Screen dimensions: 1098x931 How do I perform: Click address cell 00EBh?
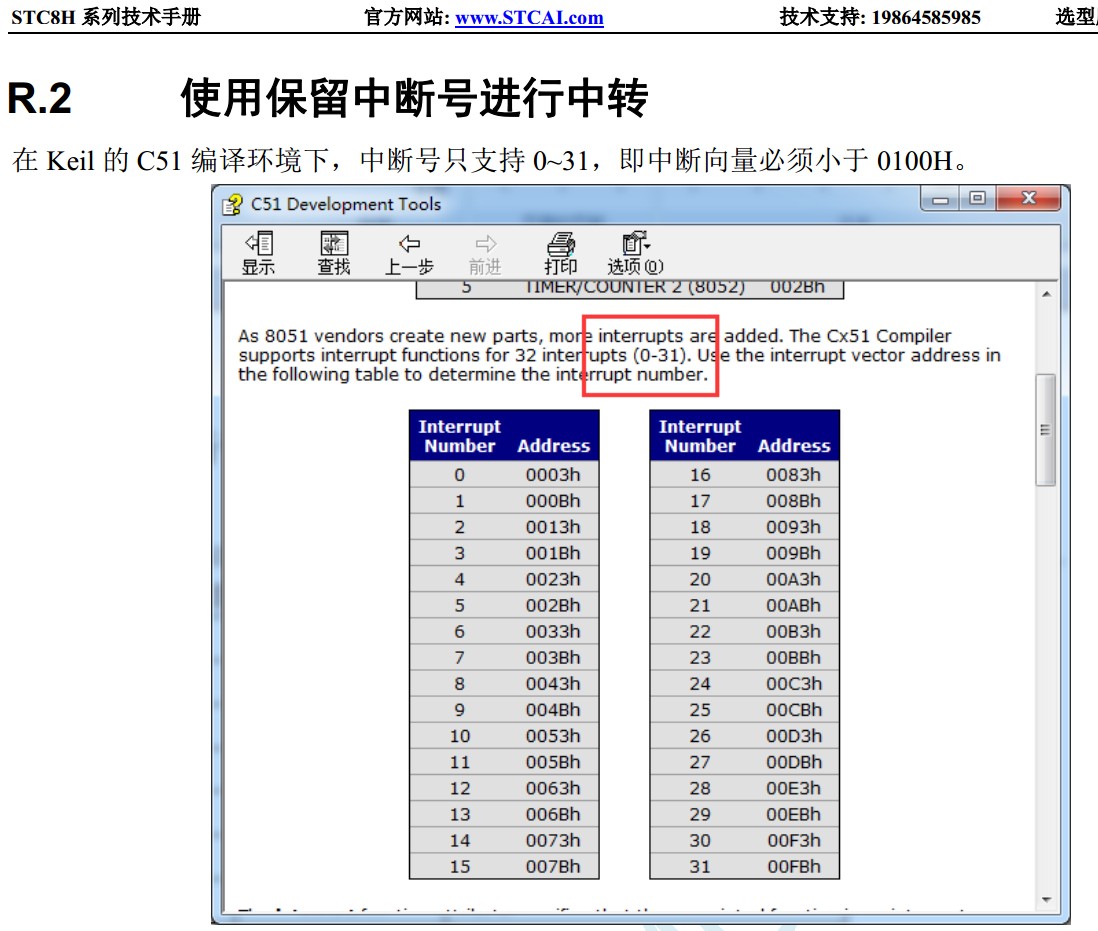(x=793, y=815)
